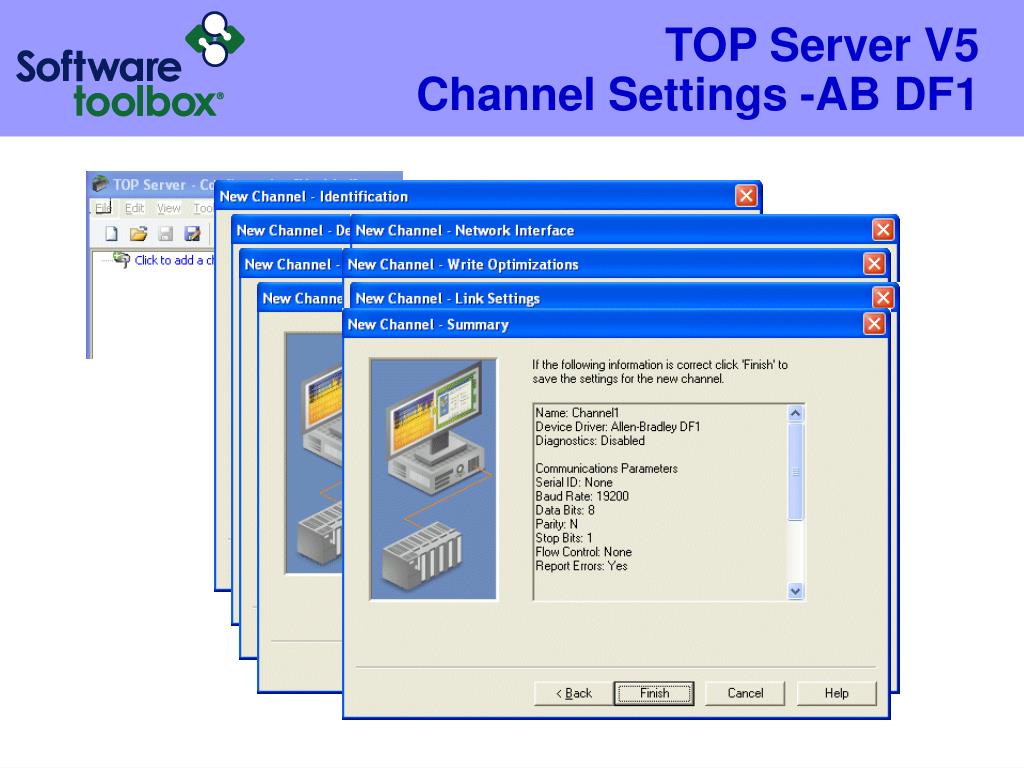Click the 'Data Bits: 8' line
Viewport: 1024px width, 768px height.
(x=565, y=510)
